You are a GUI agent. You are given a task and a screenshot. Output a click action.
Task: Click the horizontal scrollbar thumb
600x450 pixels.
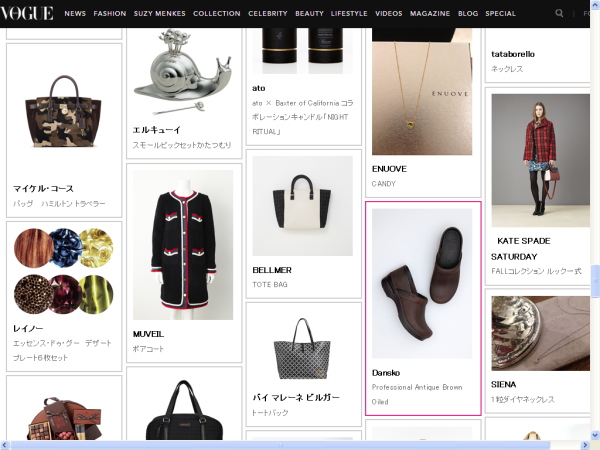tap(280, 445)
